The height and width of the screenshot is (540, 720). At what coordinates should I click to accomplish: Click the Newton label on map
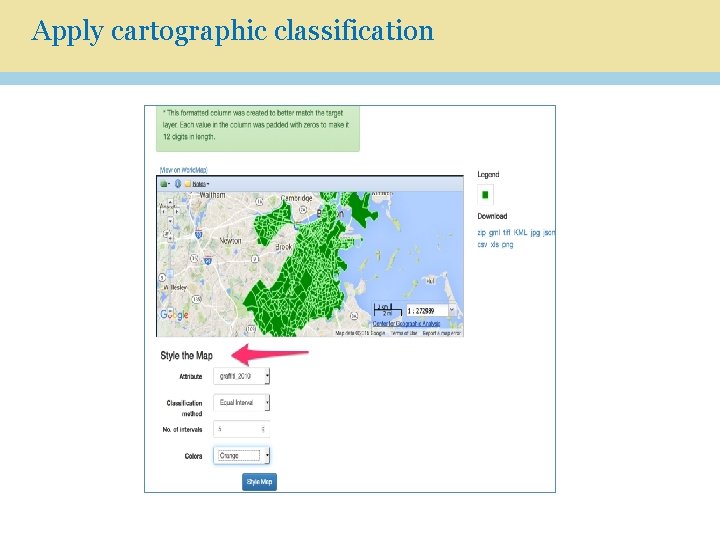point(230,241)
